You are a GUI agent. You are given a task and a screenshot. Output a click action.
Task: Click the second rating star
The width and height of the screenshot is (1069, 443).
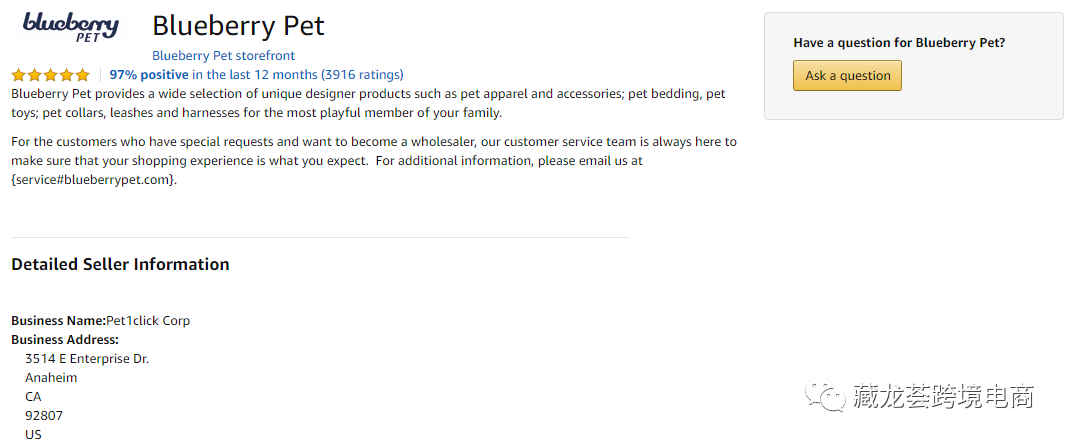(34, 75)
